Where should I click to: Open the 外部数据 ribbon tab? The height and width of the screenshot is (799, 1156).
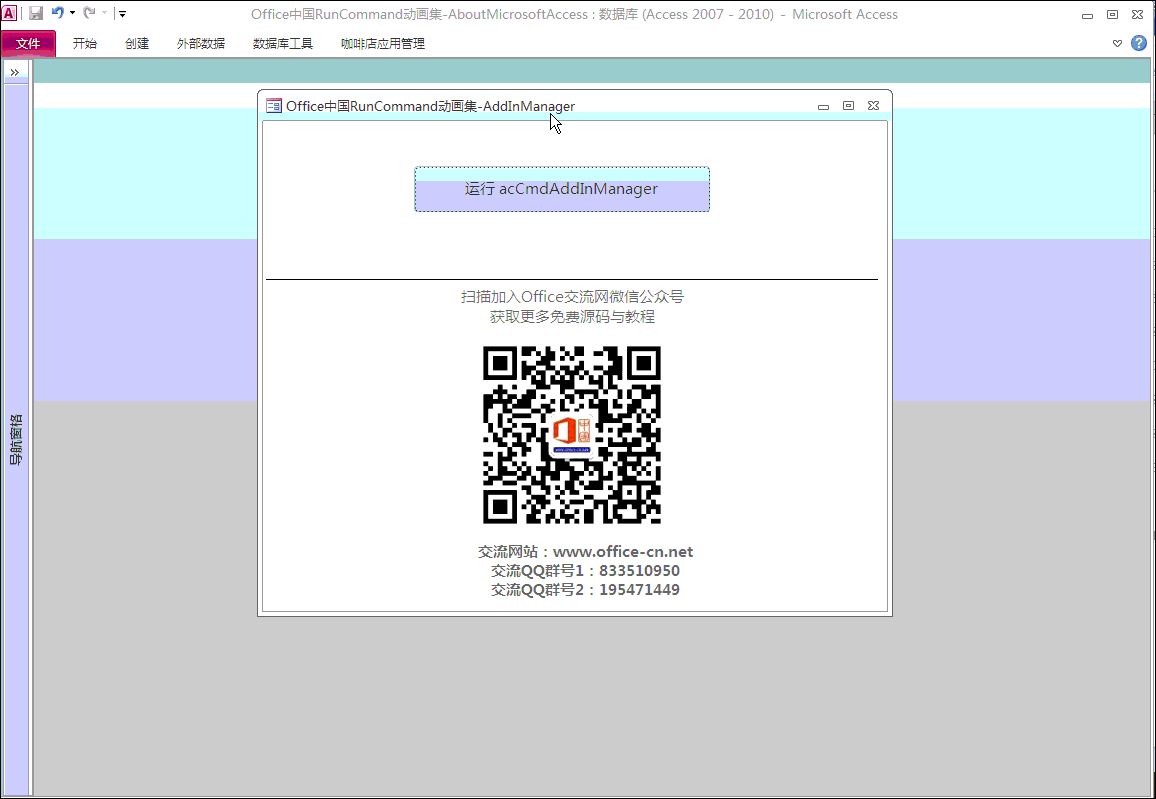point(201,43)
